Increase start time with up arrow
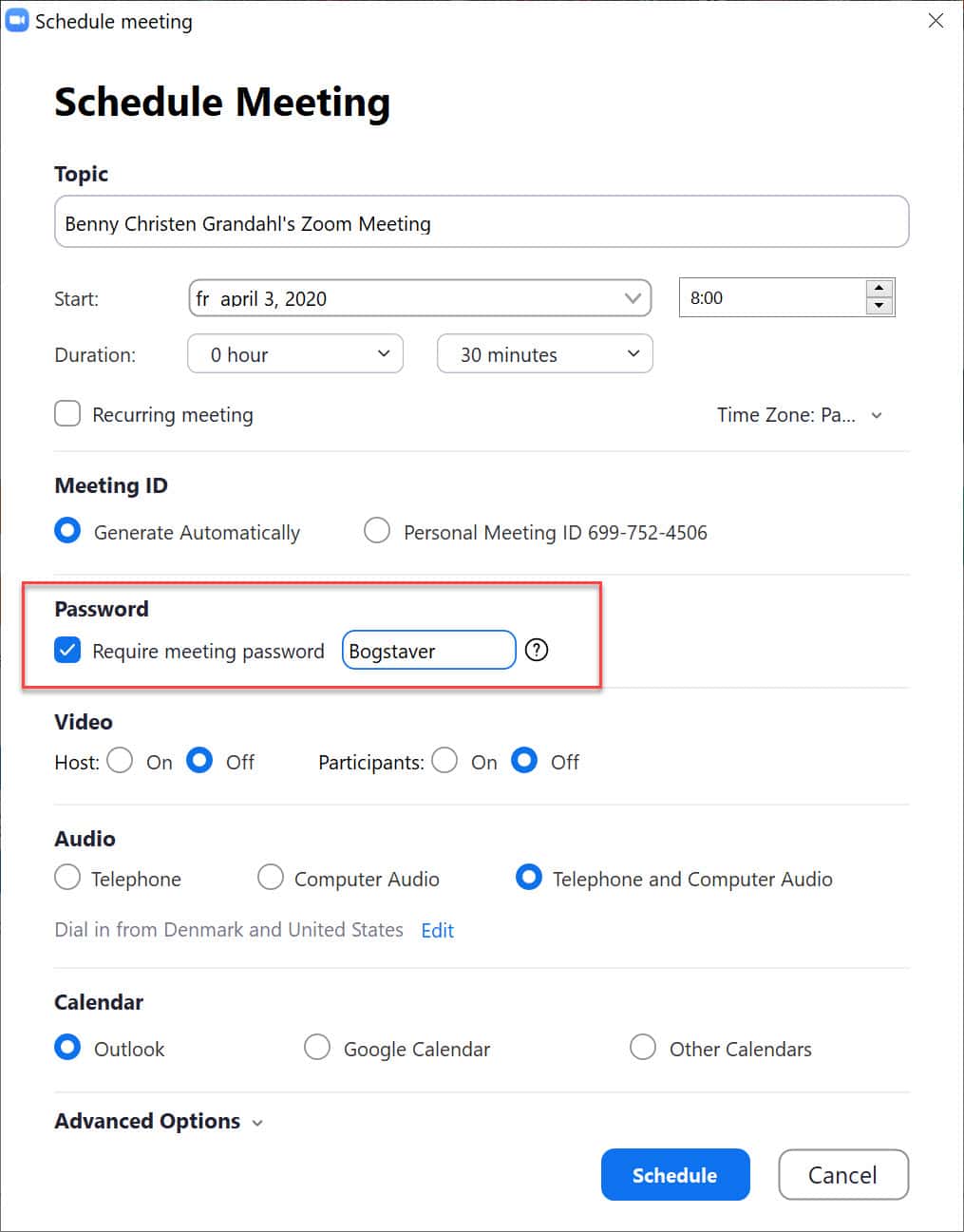The image size is (964, 1232). click(879, 289)
